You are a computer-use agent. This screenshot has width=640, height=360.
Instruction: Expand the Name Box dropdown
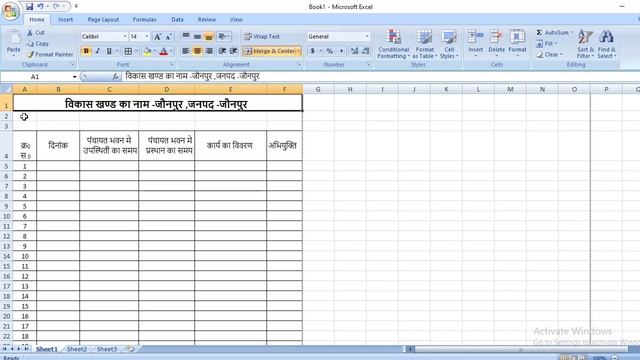tap(74, 77)
